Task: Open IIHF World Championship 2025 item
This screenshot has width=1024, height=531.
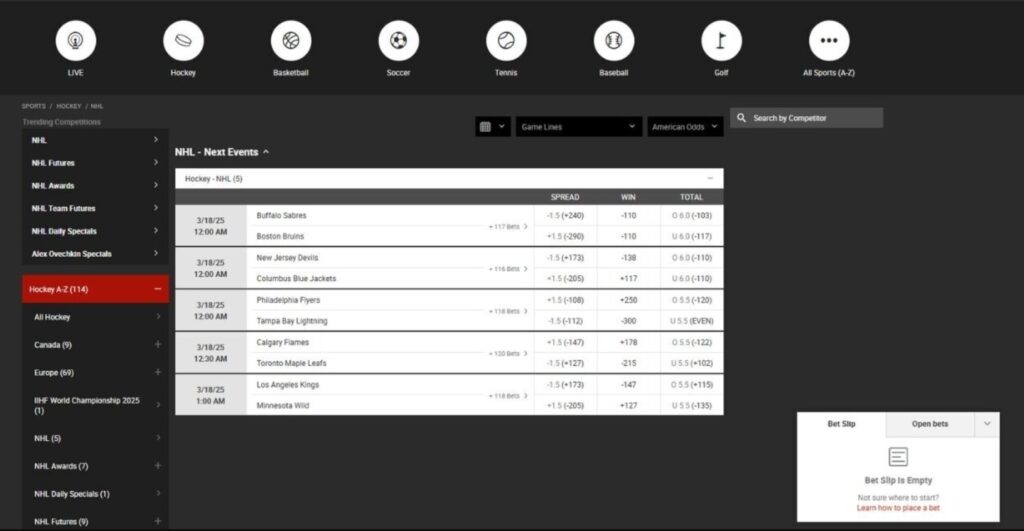Action: (95, 405)
